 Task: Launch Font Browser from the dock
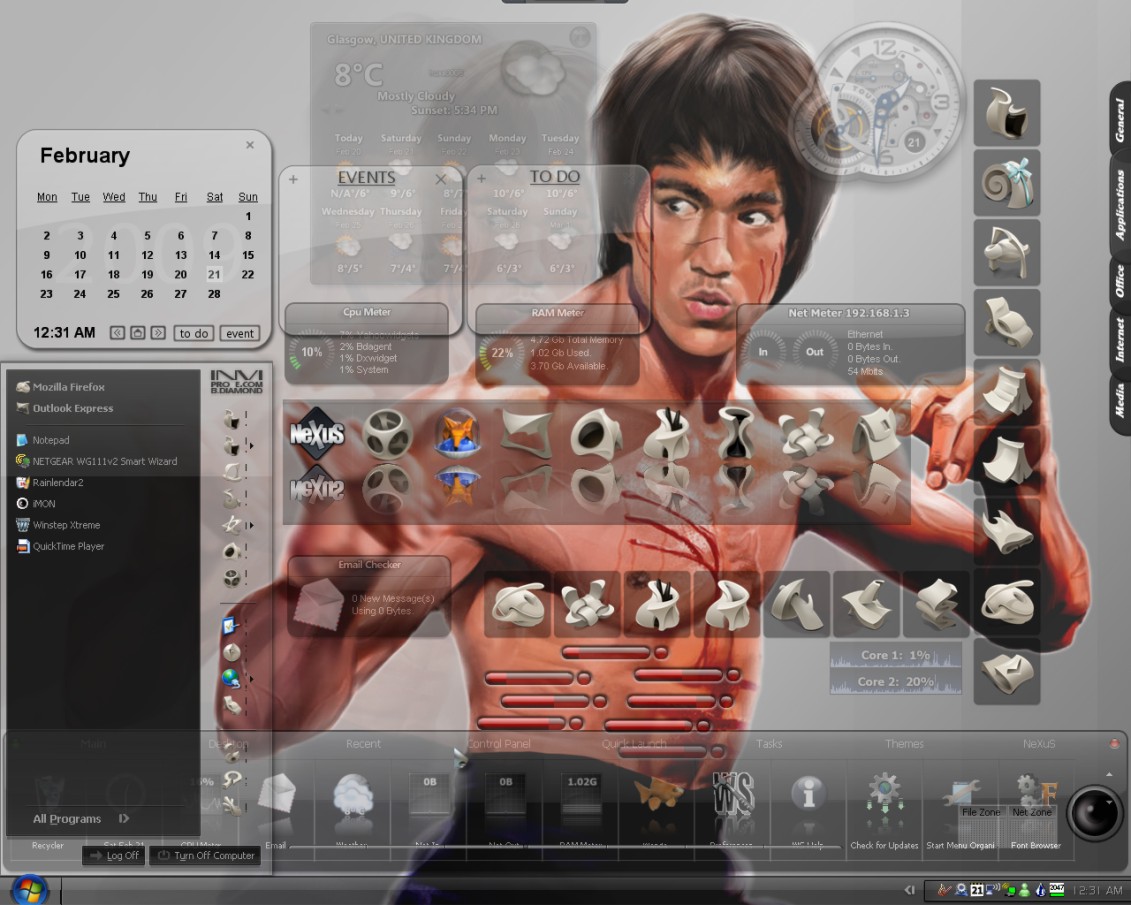[x=1036, y=792]
